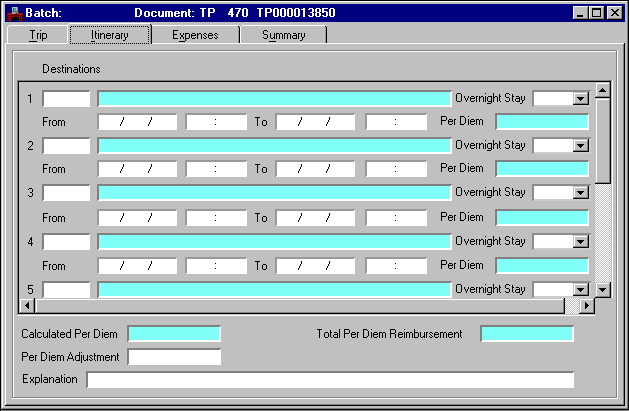Click the Per Diem field of destination 4

point(542,266)
